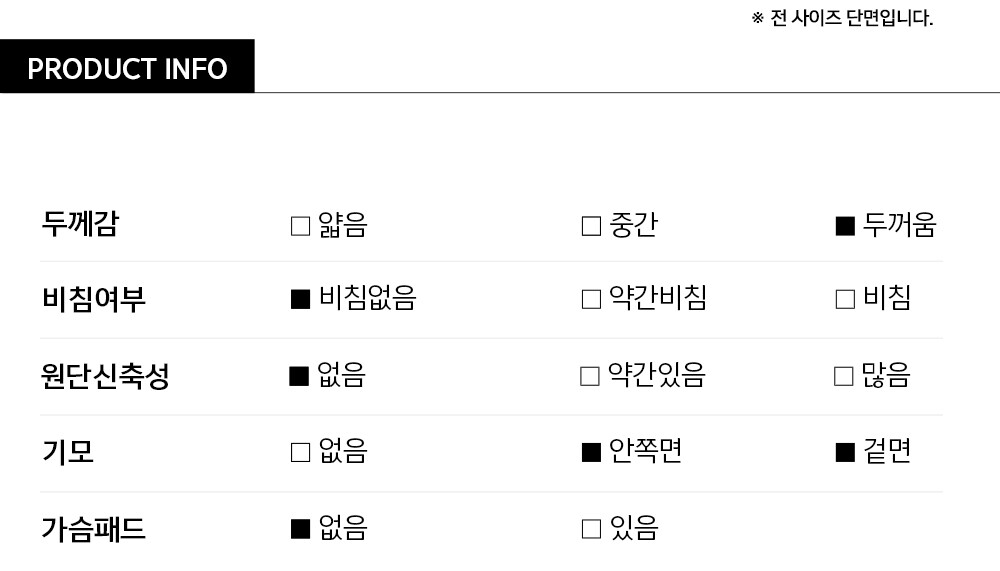
Task: Click the 두께감 row label
Action: [80, 224]
